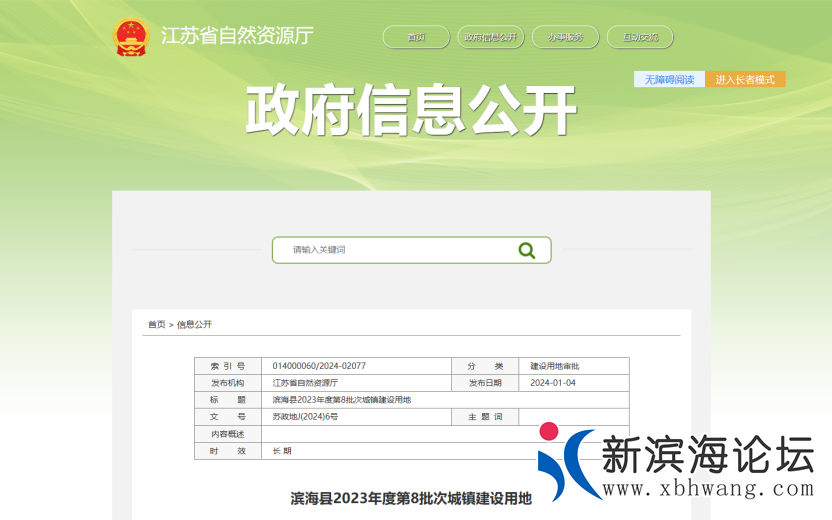
Task: Click the bold article title 滨海县2023年度第8批次城镇建设用地
Action: point(411,497)
